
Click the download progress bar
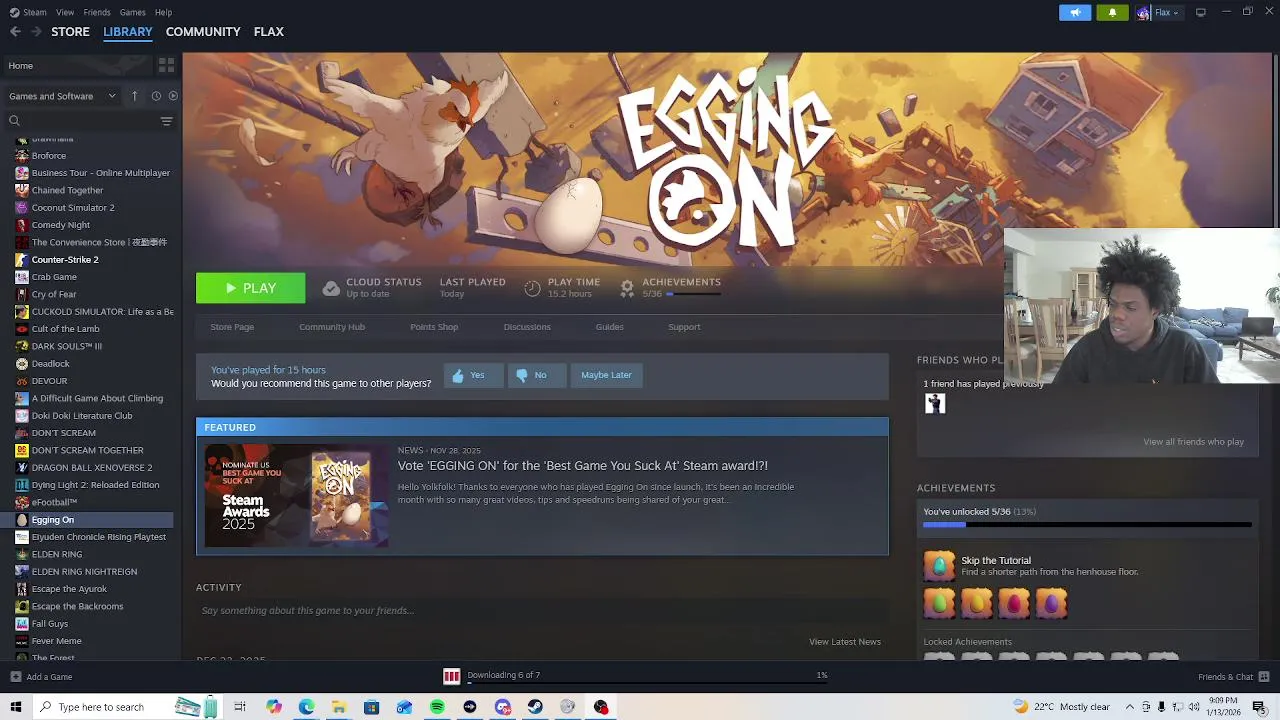(x=647, y=684)
